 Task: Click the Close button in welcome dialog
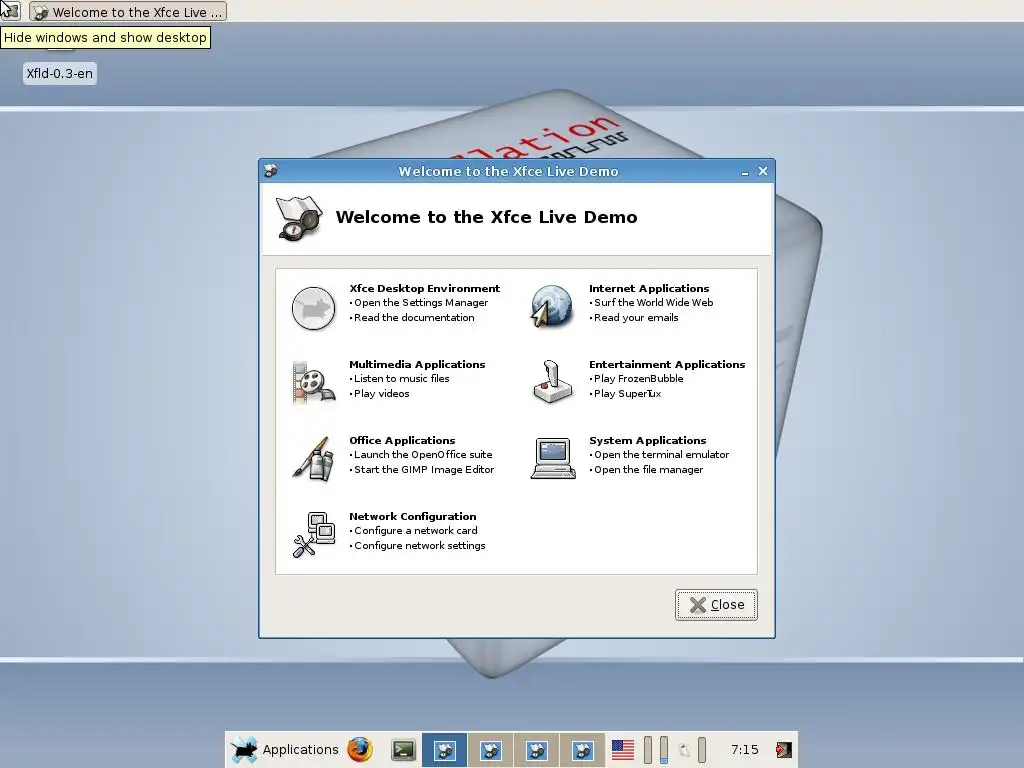(716, 605)
